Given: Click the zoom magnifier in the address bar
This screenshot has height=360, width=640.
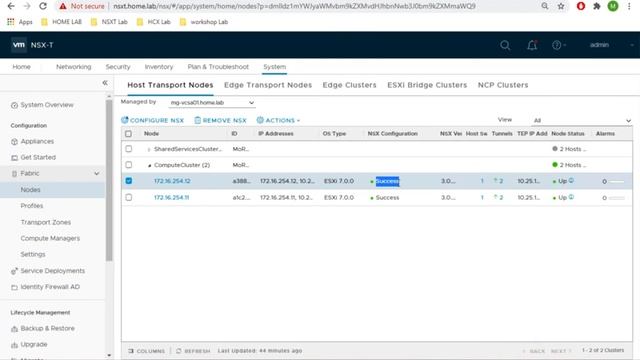Looking at the screenshot, I should click(545, 6).
